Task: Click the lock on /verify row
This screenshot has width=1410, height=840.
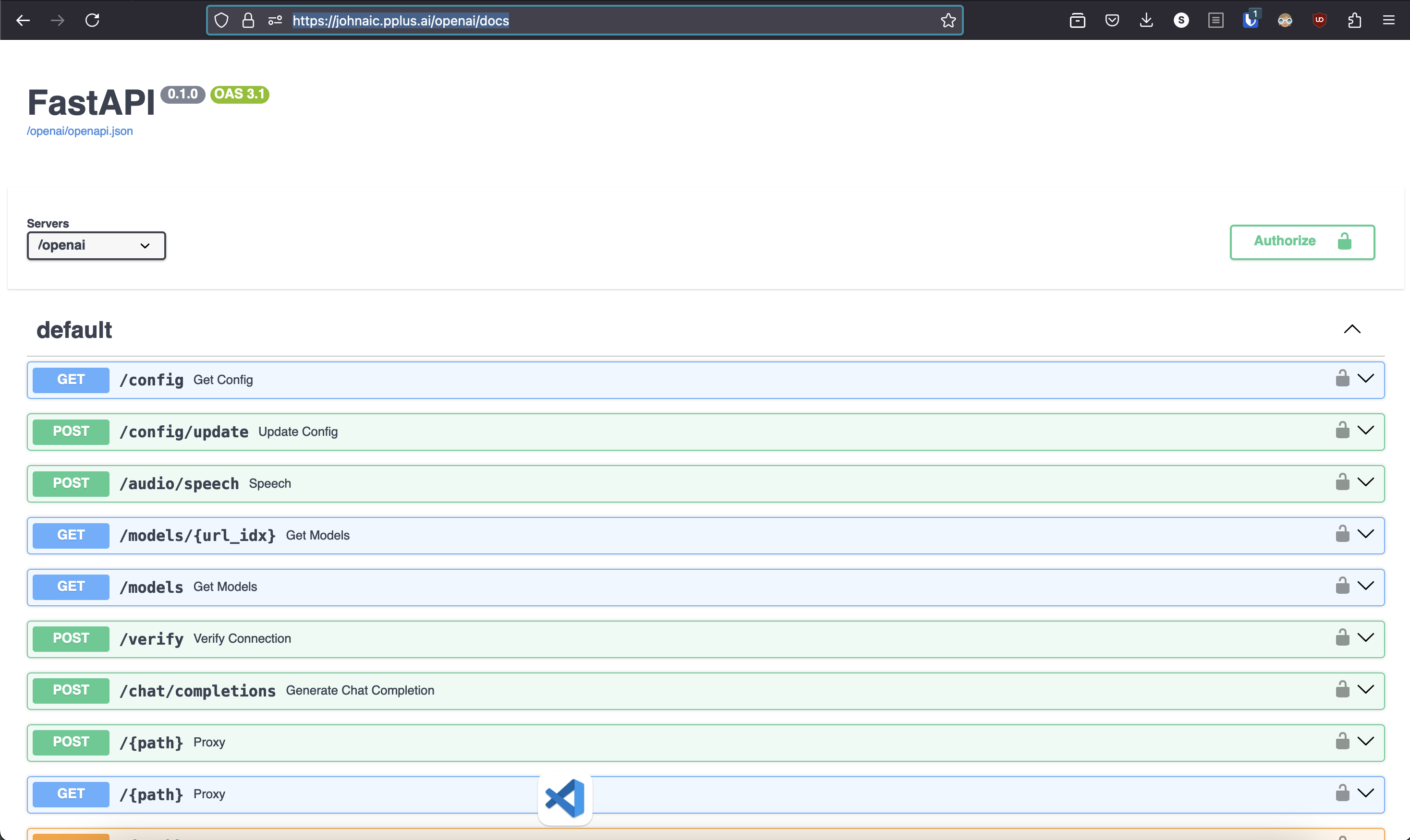Action: 1343,637
